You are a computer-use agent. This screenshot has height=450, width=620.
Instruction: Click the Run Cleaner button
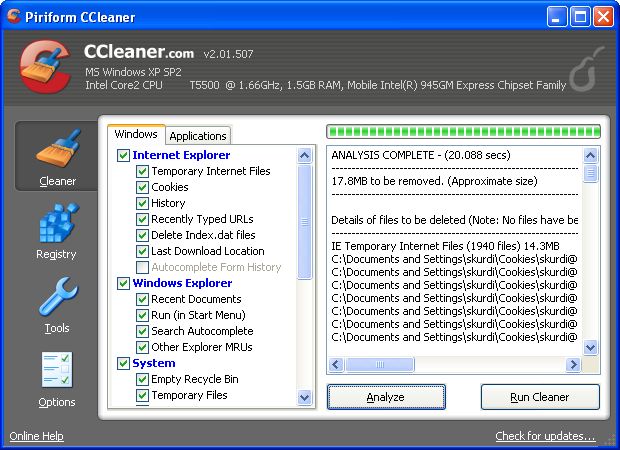pos(540,397)
